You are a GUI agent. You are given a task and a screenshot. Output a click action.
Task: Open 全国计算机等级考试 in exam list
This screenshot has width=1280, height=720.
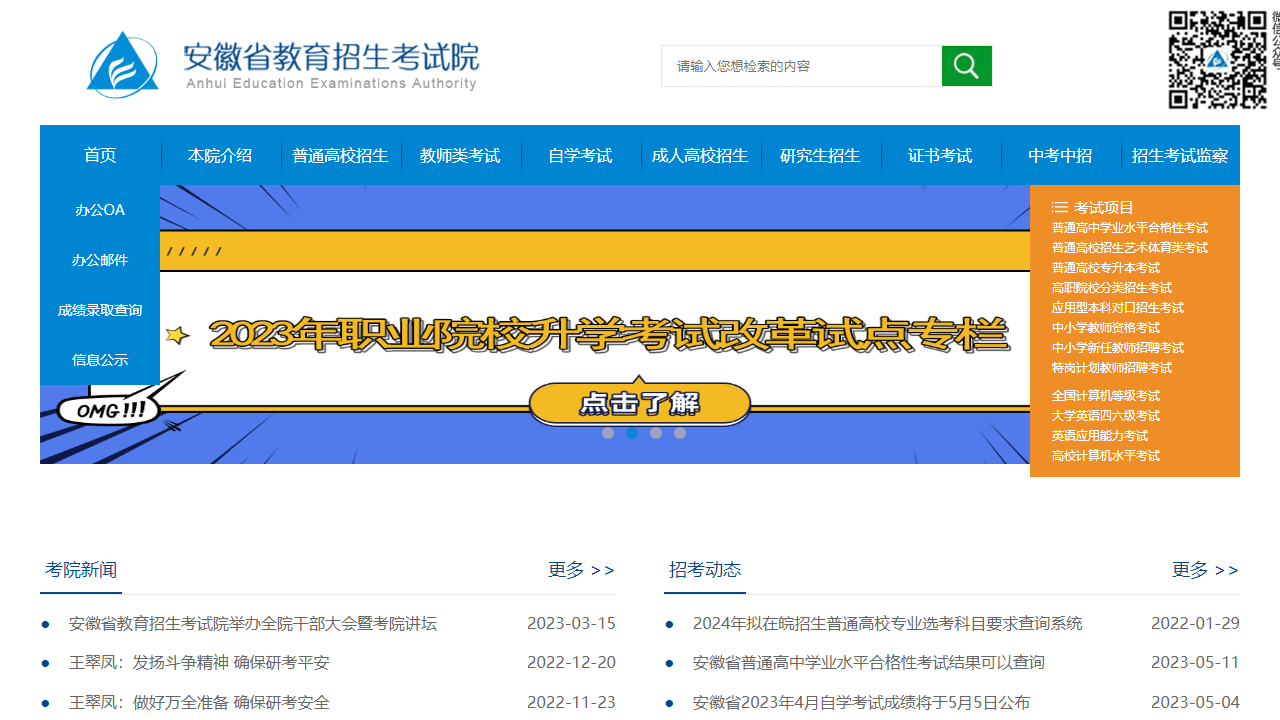pos(1105,395)
